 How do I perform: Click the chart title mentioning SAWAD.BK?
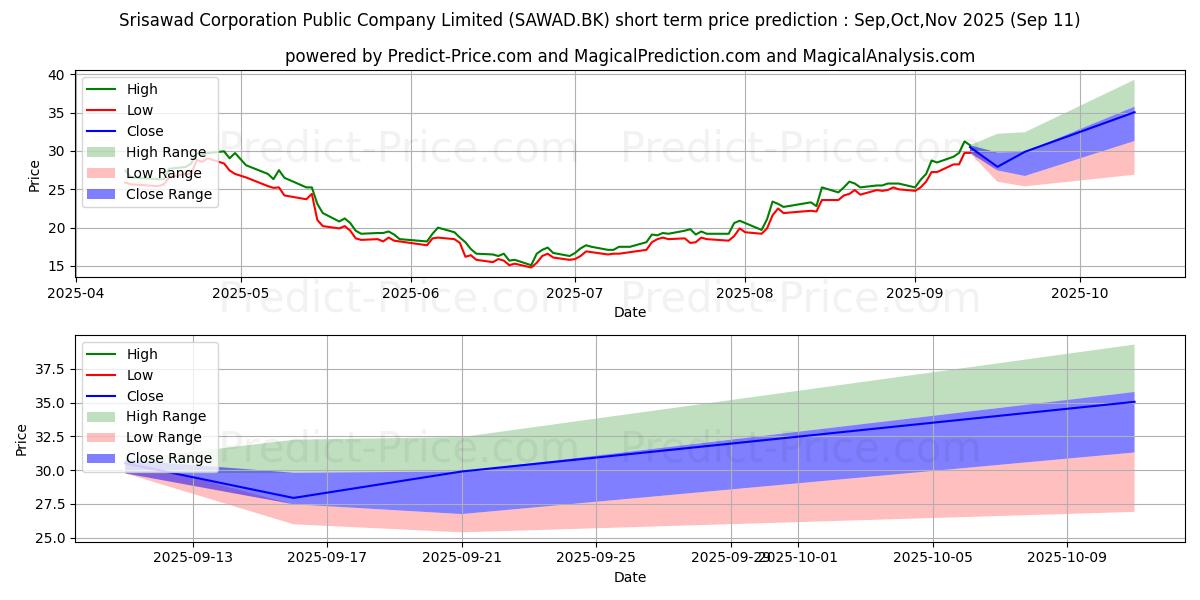coord(600,20)
